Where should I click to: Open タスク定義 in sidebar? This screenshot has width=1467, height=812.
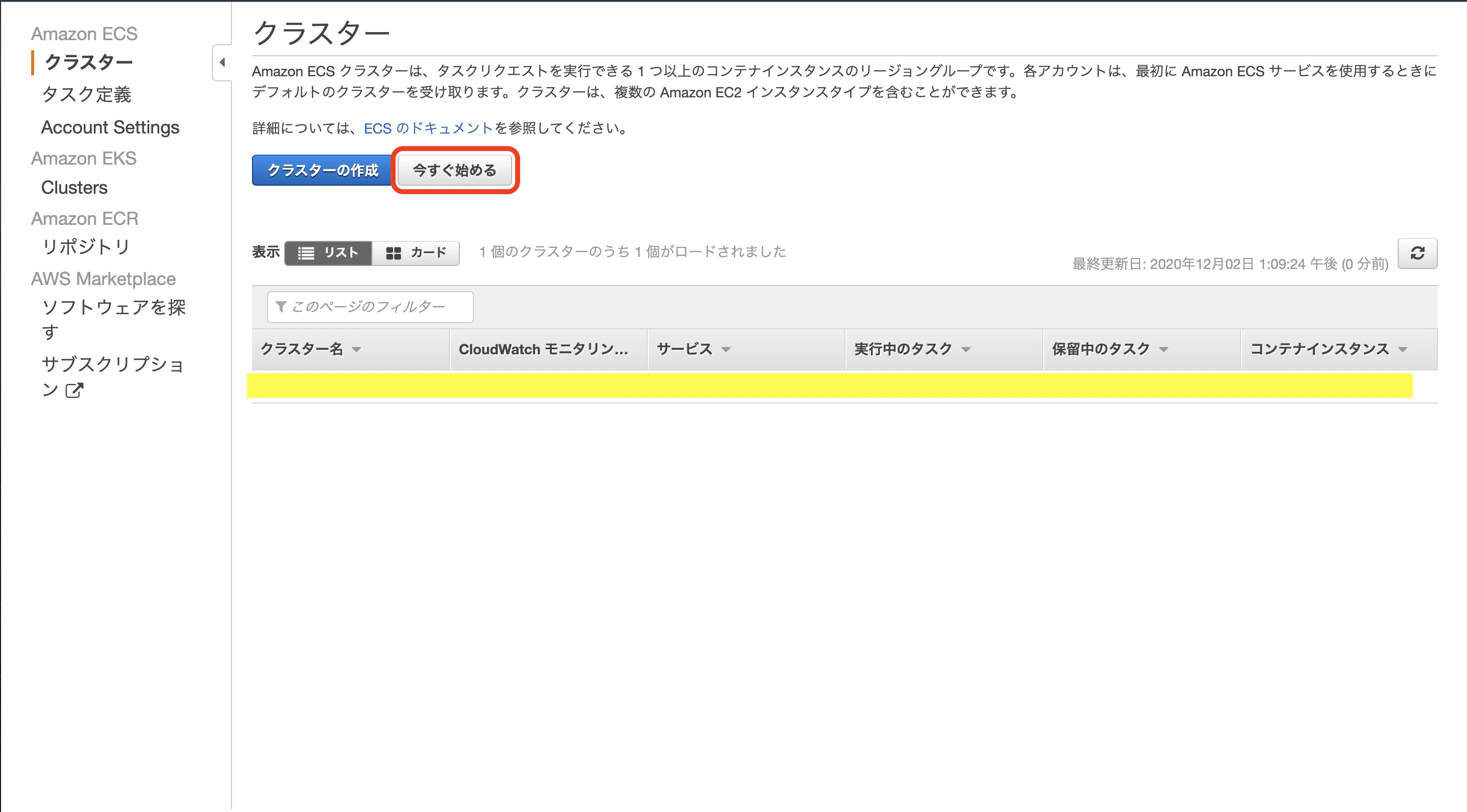click(86, 94)
